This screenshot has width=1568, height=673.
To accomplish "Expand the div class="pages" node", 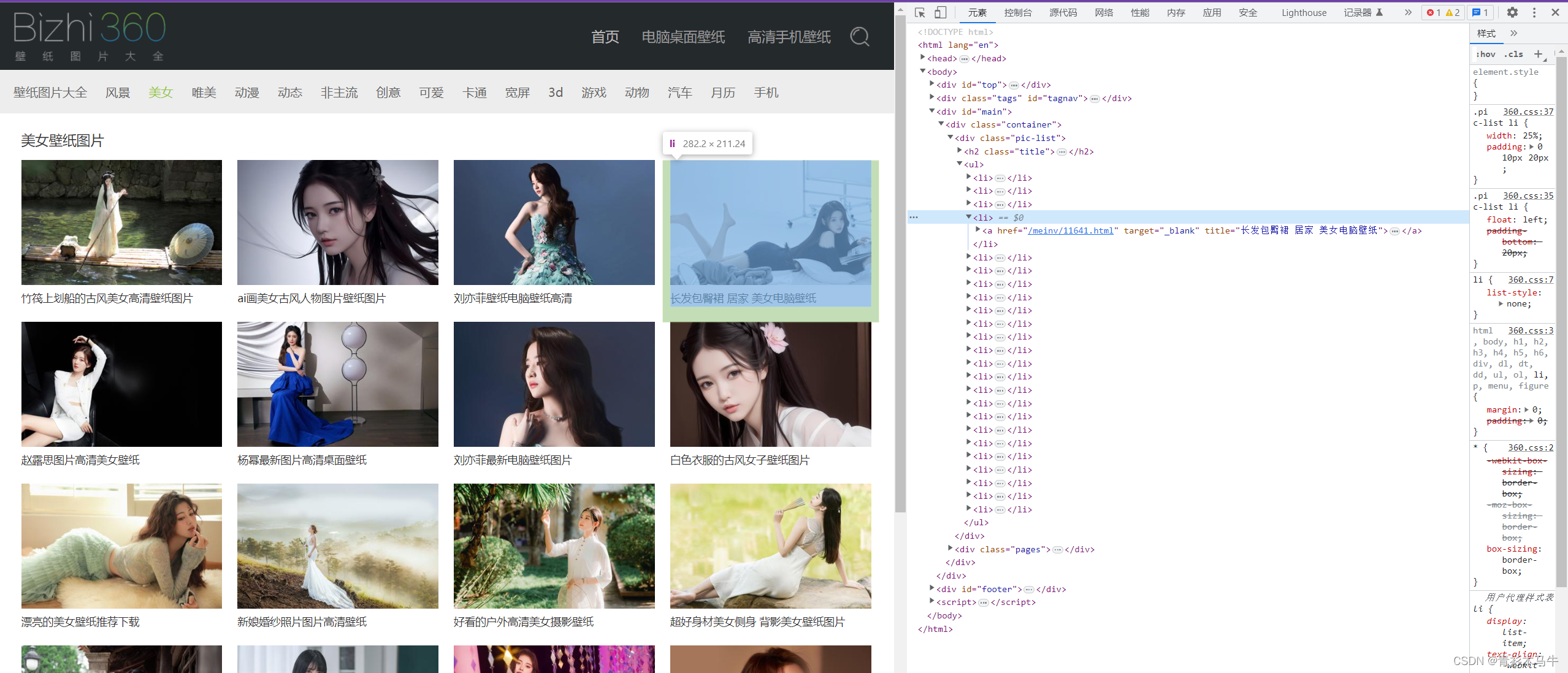I will pos(950,549).
